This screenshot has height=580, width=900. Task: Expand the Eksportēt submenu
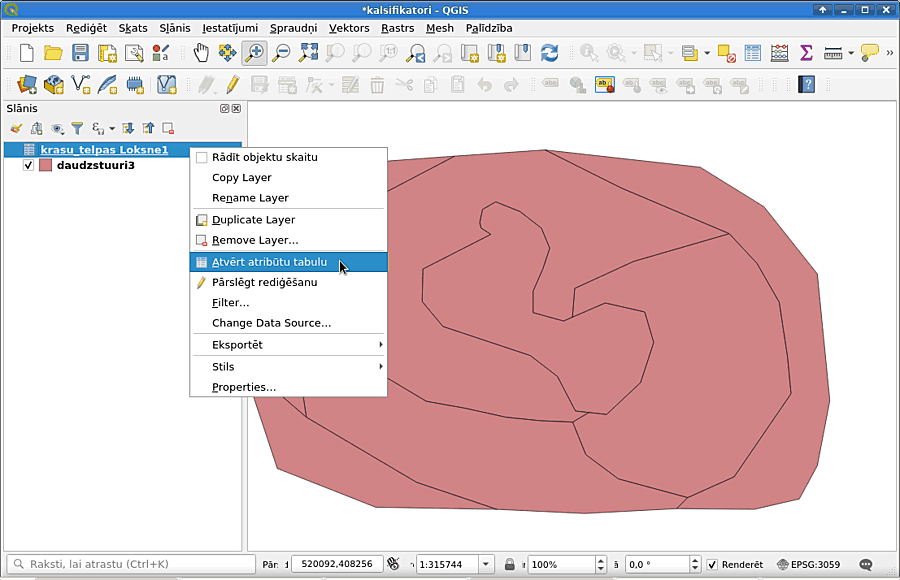380,345
